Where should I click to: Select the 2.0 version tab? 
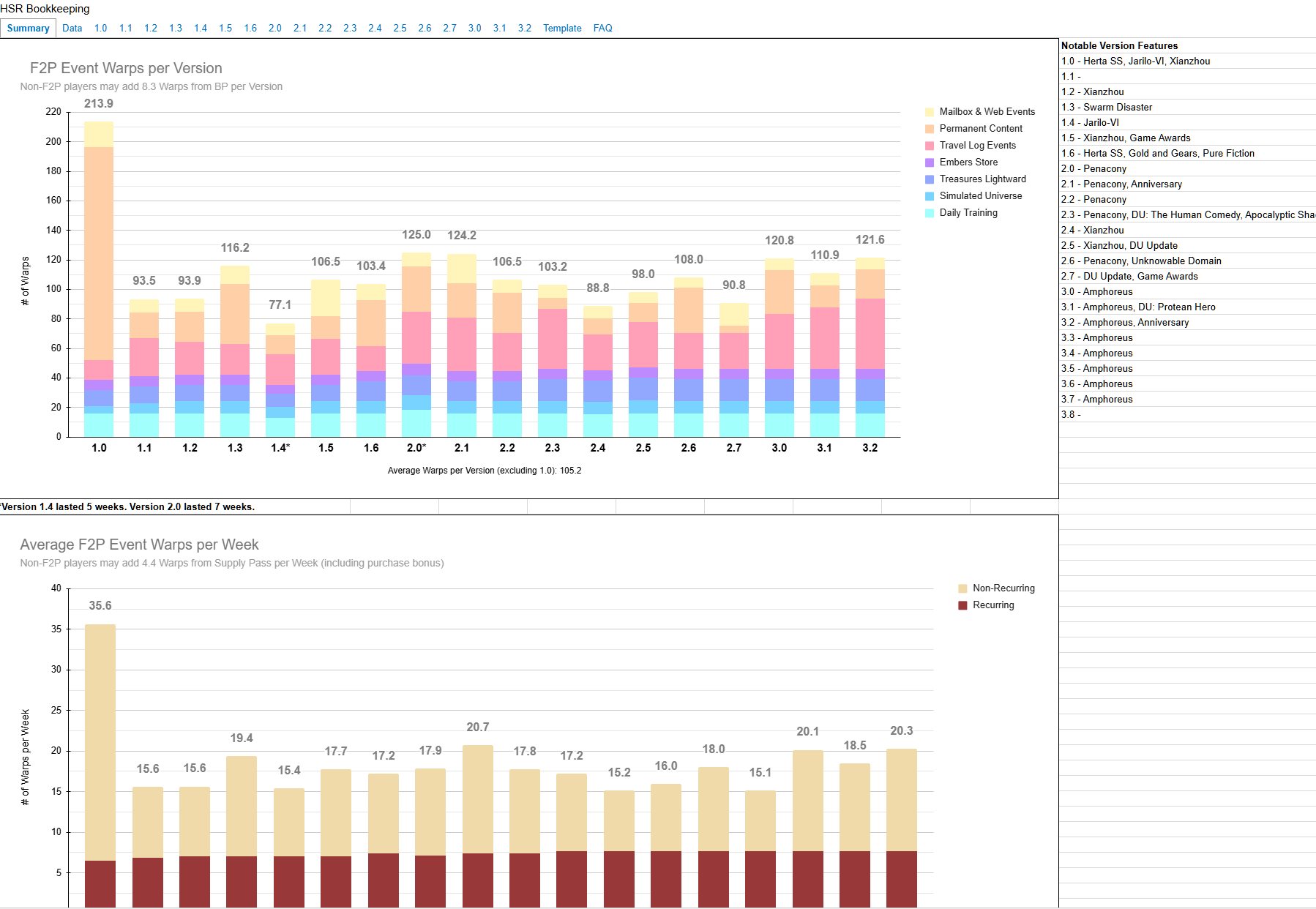(275, 28)
